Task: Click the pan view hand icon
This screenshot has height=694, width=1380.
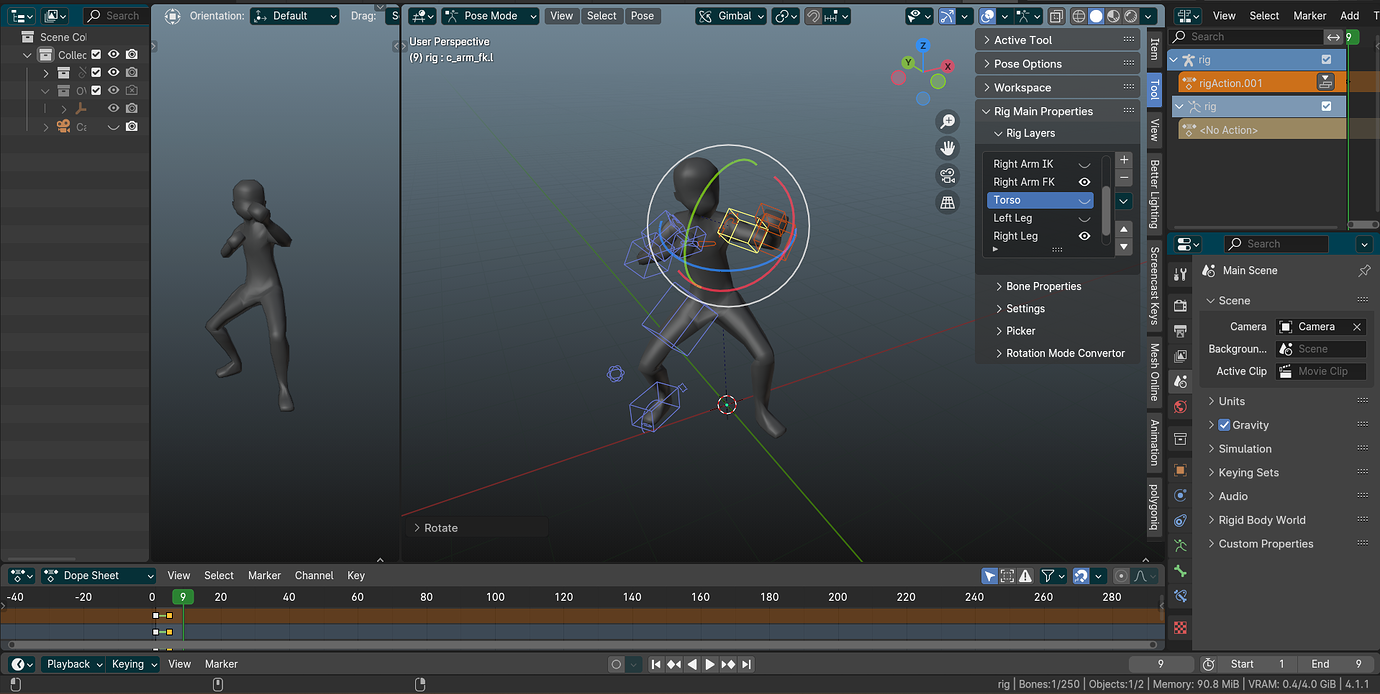Action: [947, 148]
